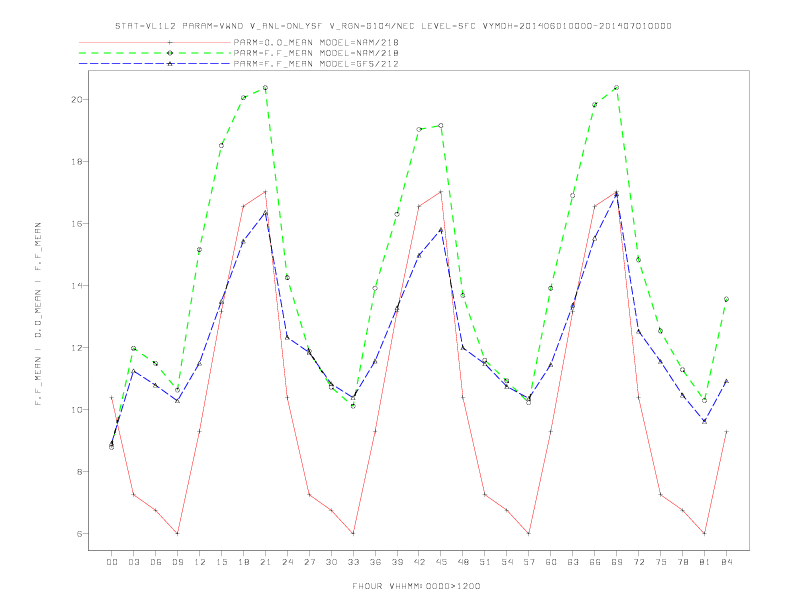This screenshot has height=612, width=792.
Task: Click the blue triangle data point at hour 09
Action: click(177, 401)
